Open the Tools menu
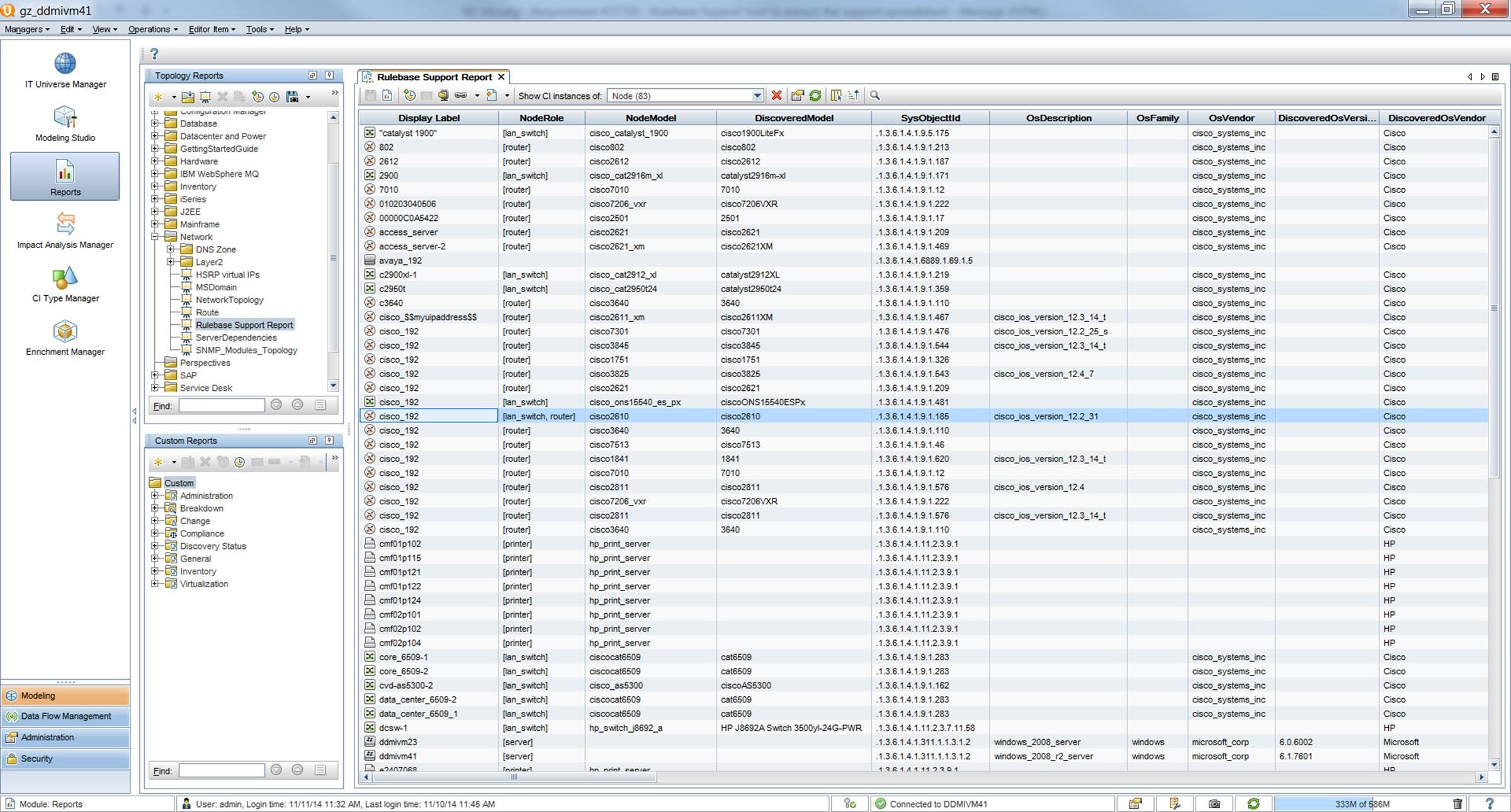1511x812 pixels. [259, 29]
